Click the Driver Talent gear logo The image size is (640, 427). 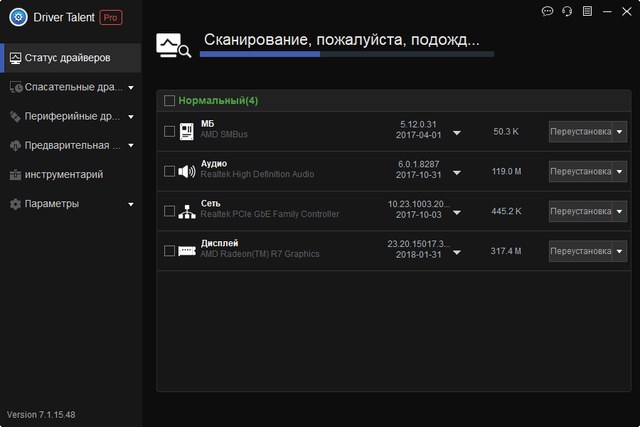click(17, 17)
